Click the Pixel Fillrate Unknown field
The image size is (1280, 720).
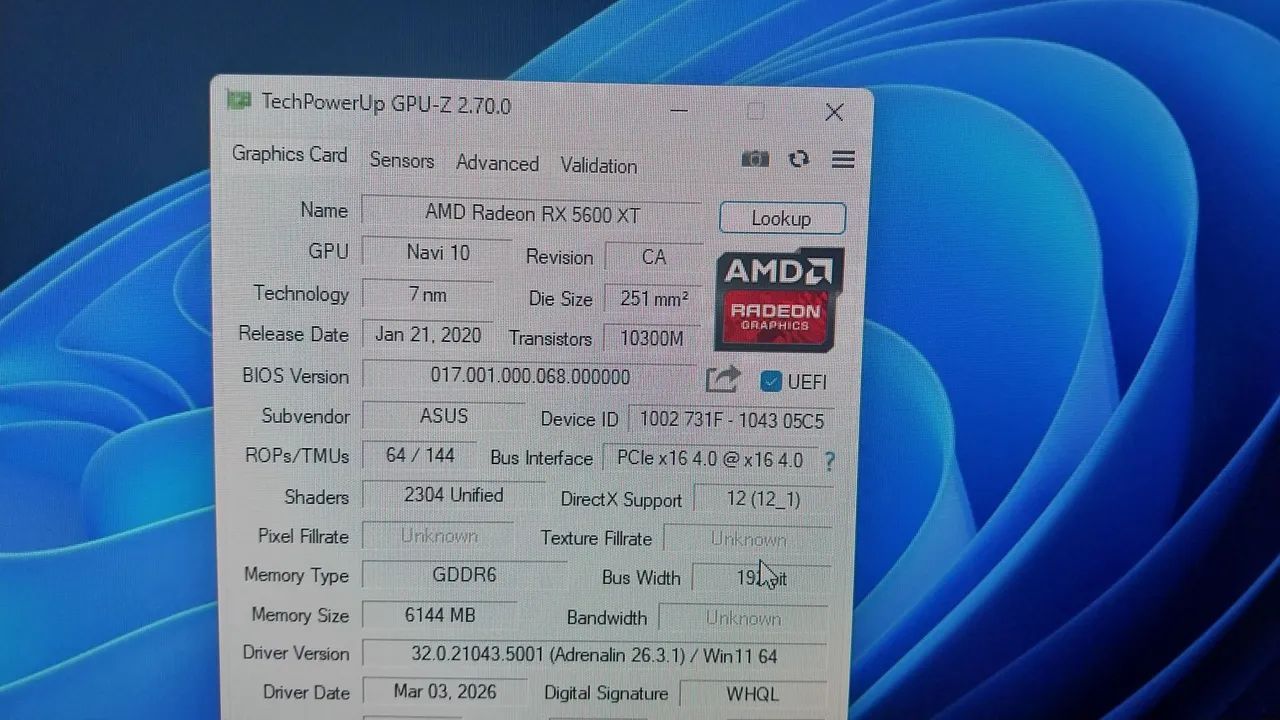[438, 536]
